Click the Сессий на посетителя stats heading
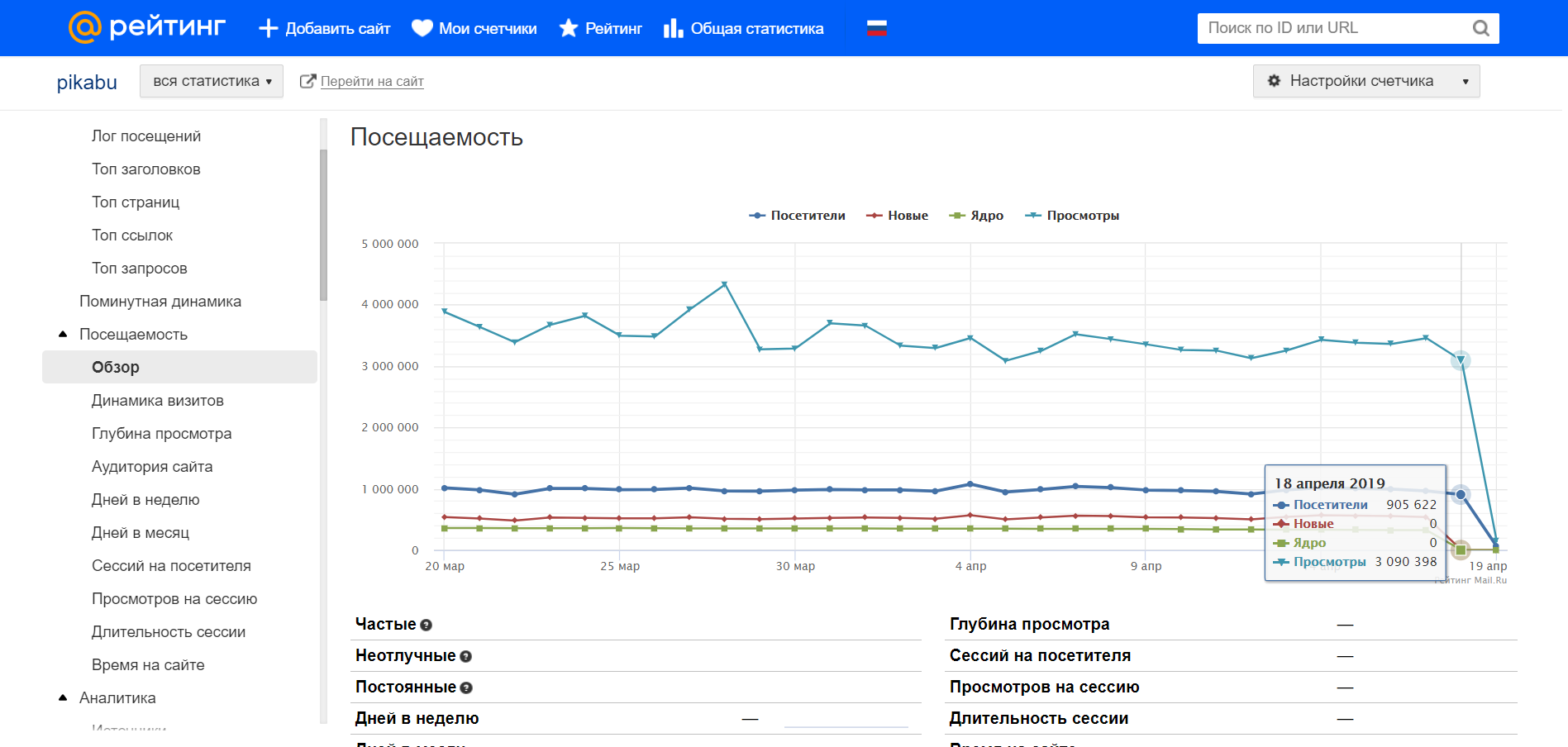 1040,655
